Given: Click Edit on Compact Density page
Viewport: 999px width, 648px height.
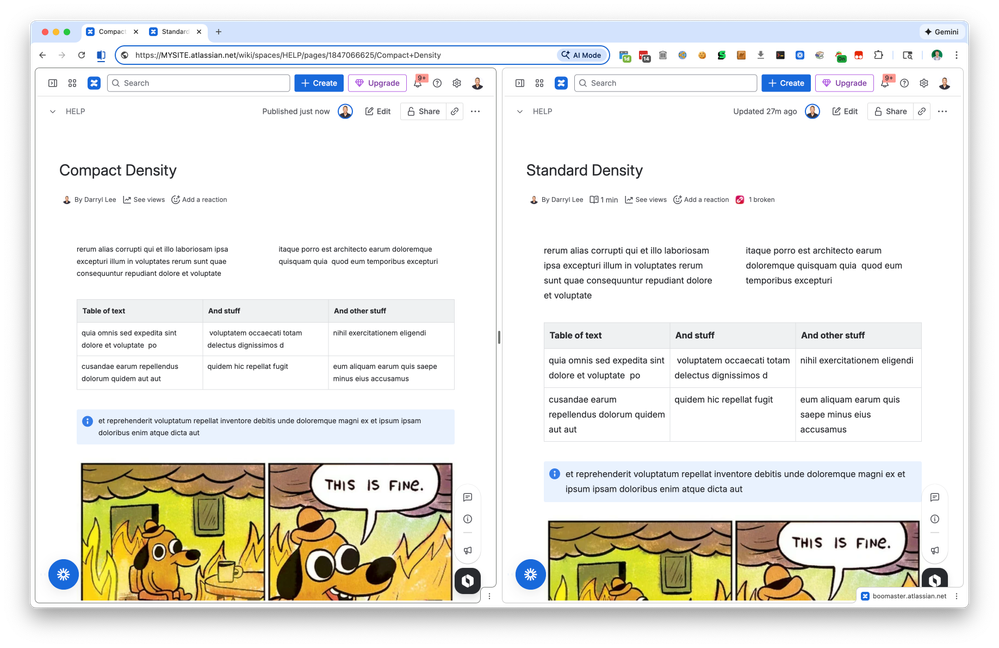Looking at the screenshot, I should click(378, 111).
